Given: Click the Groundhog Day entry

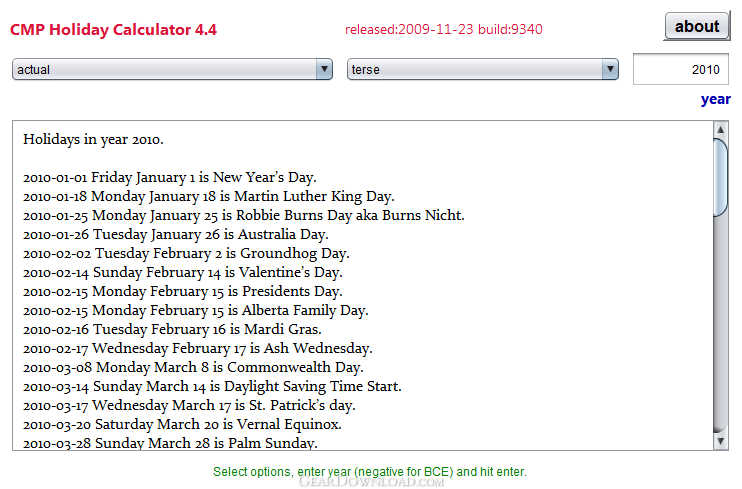Looking at the screenshot, I should pyautogui.click(x=186, y=253).
